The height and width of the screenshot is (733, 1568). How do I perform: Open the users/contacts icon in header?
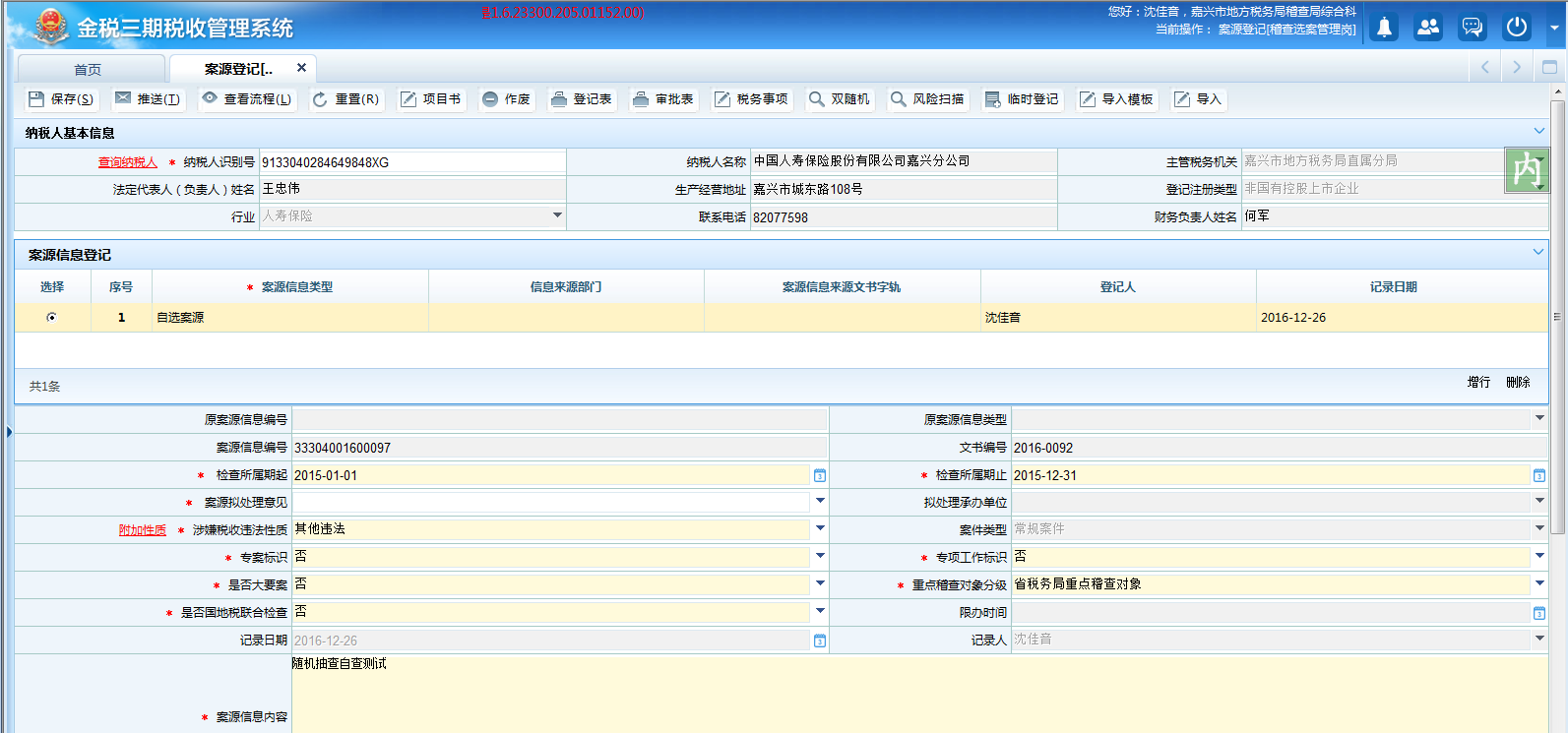(x=1428, y=28)
